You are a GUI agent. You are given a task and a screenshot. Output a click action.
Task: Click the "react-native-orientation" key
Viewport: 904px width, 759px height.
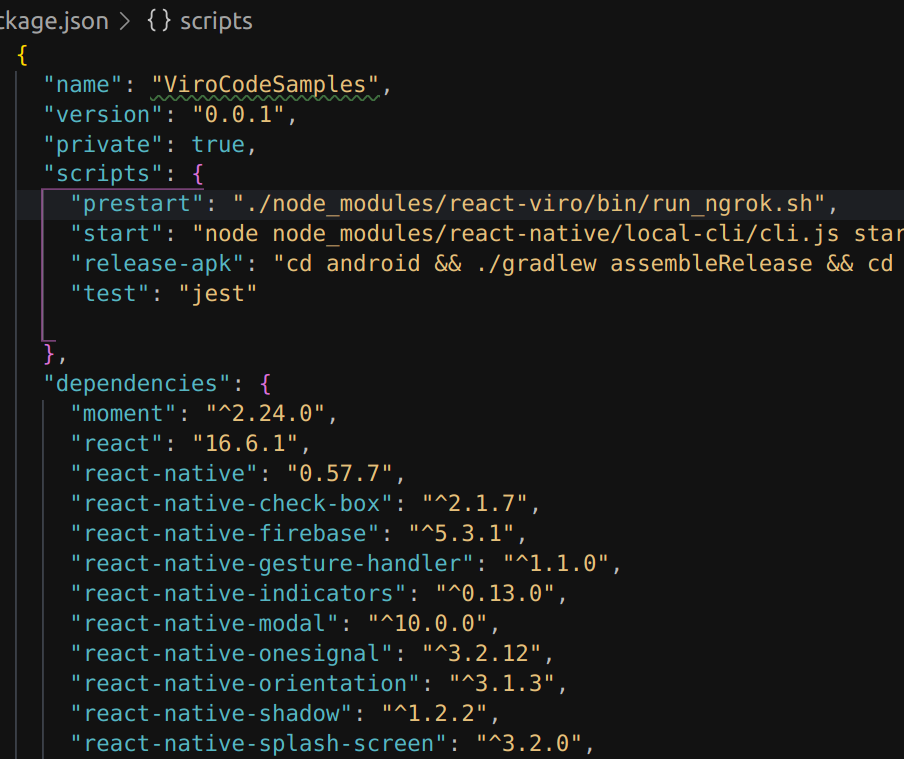(x=244, y=683)
